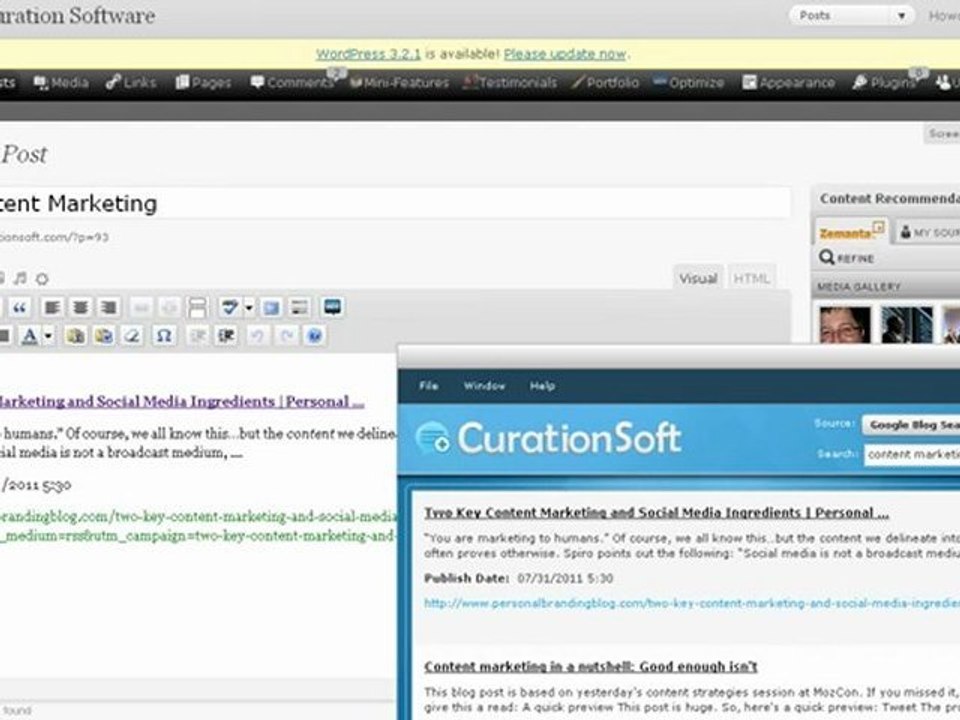
Task: Open the Comments admin menu
Action: click(293, 83)
